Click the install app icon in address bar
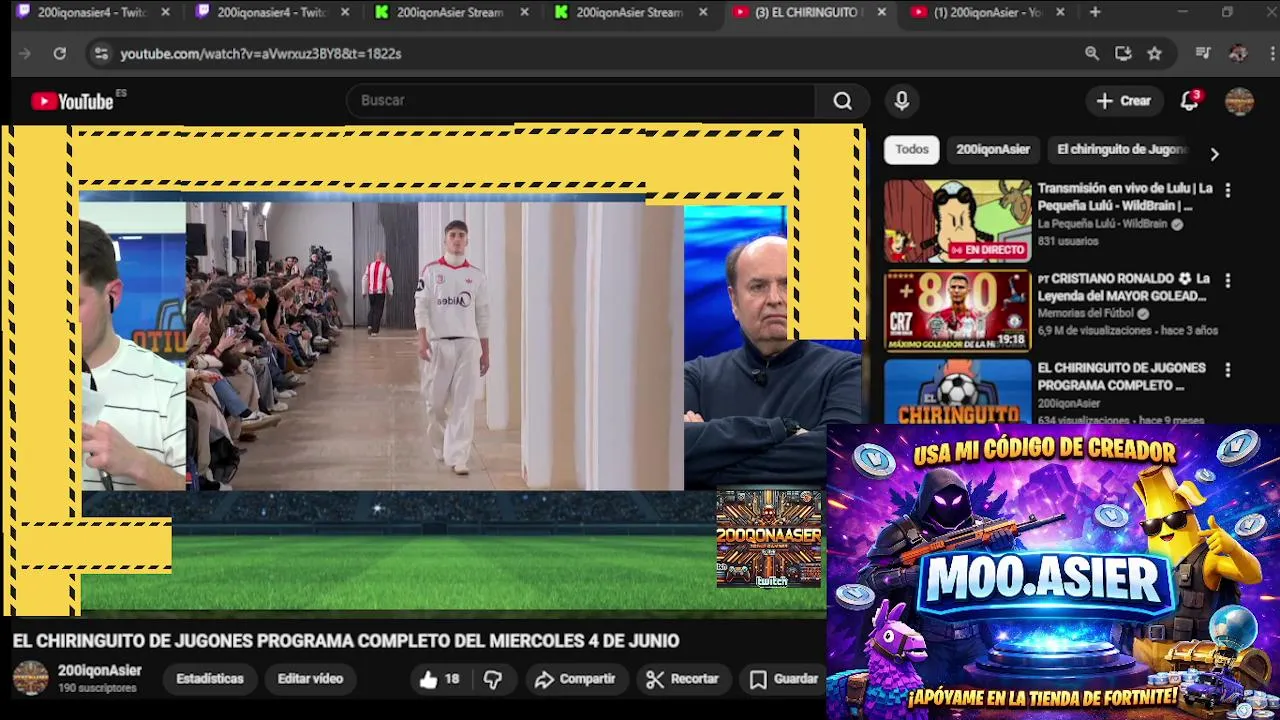The image size is (1280, 720). tap(1123, 53)
